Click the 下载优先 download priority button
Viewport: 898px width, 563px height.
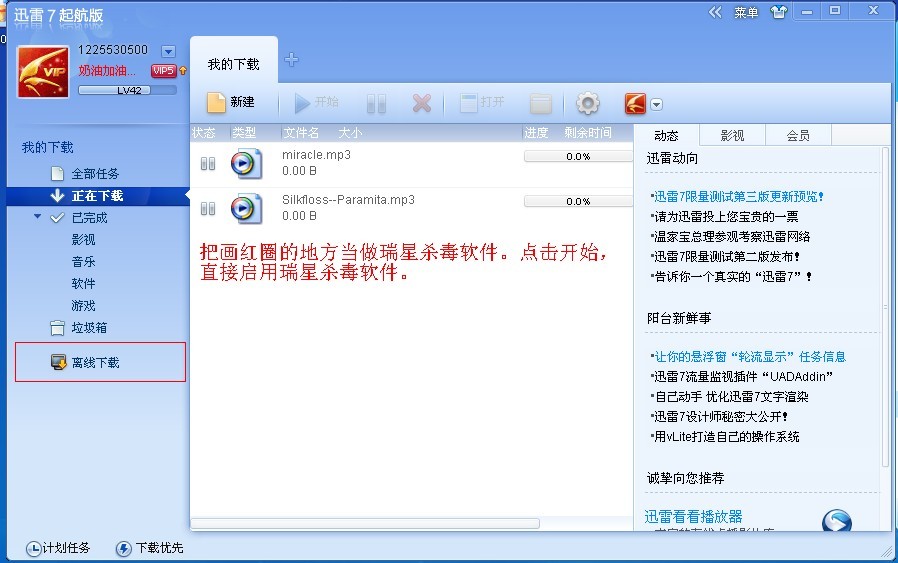[x=149, y=548]
